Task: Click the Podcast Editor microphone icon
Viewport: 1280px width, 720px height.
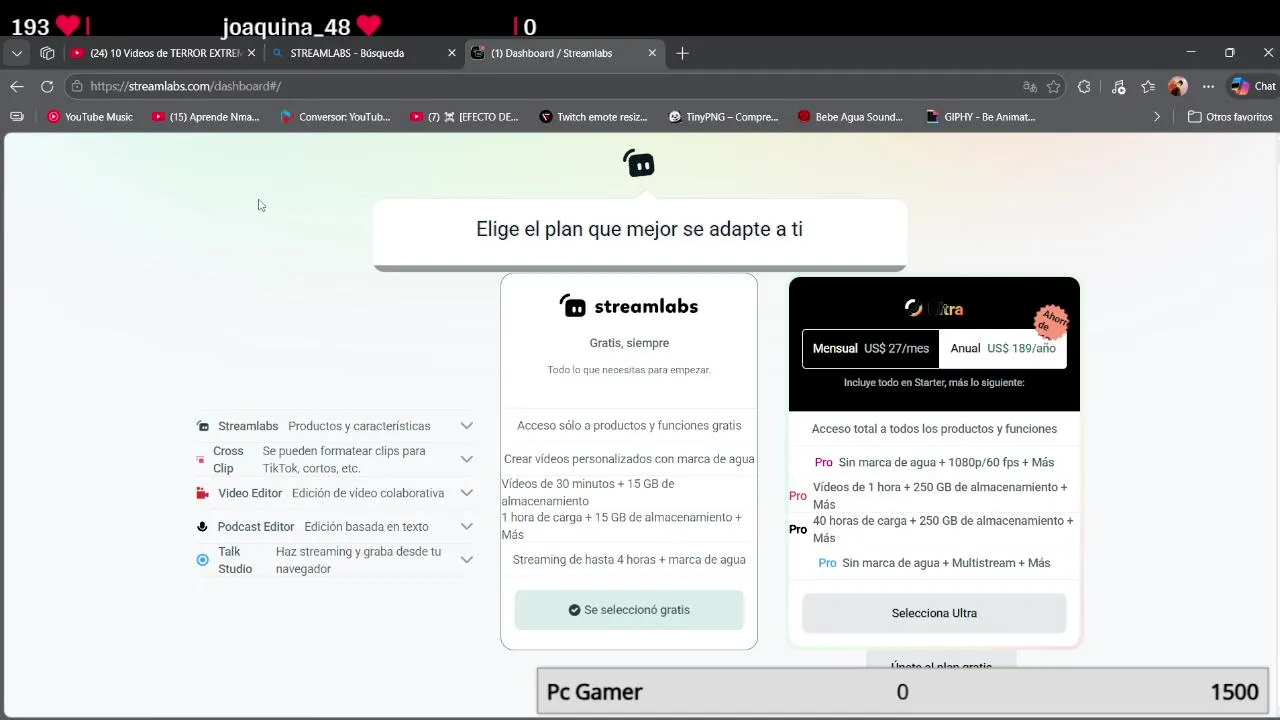Action: coord(202,527)
